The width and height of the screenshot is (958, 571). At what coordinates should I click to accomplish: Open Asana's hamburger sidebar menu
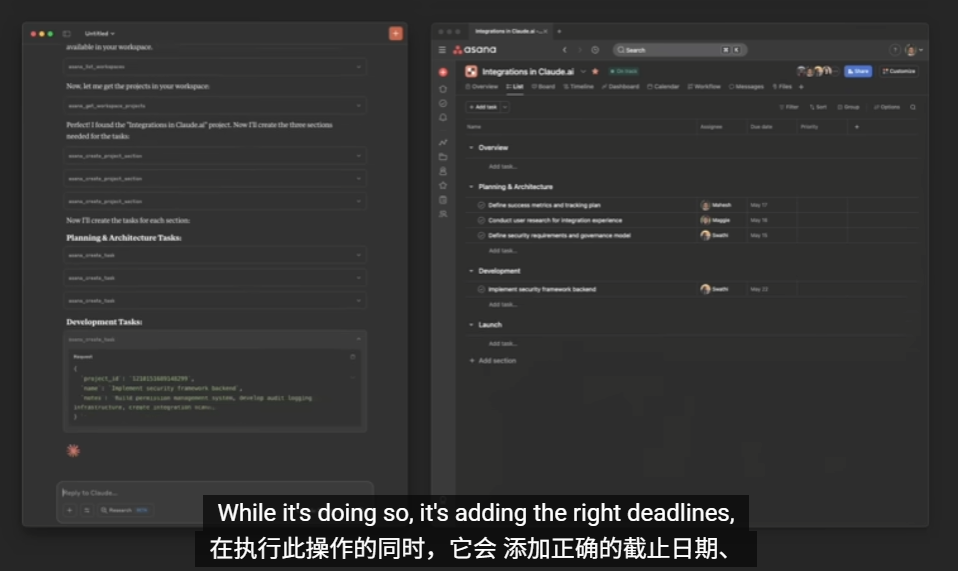[442, 50]
